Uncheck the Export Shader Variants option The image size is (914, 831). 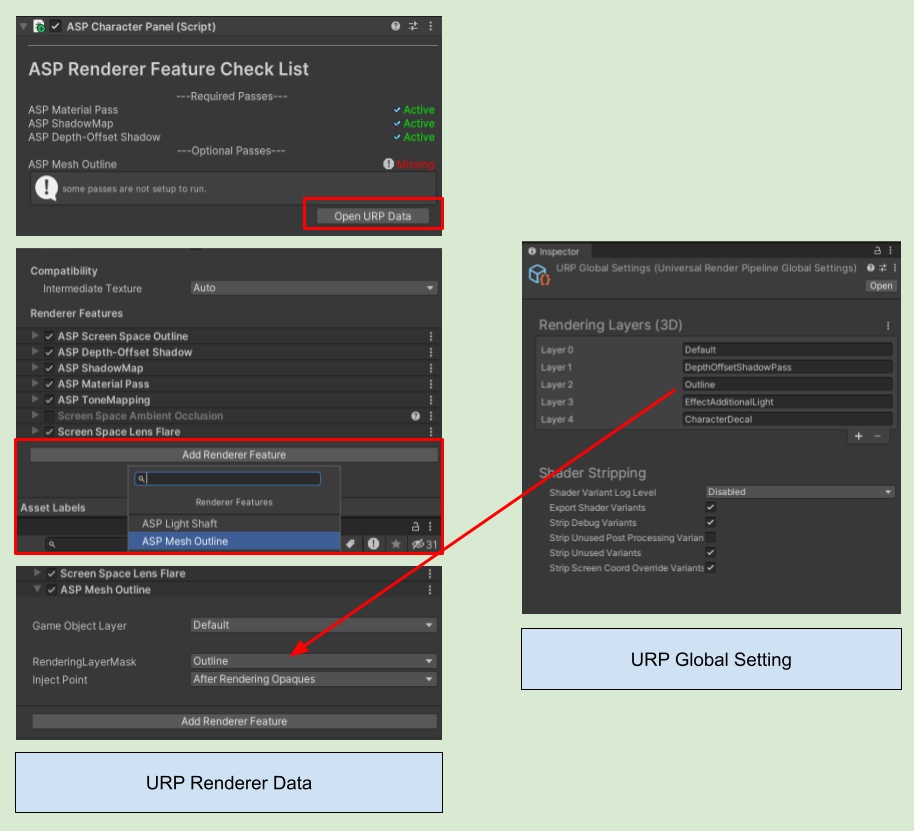click(x=711, y=507)
